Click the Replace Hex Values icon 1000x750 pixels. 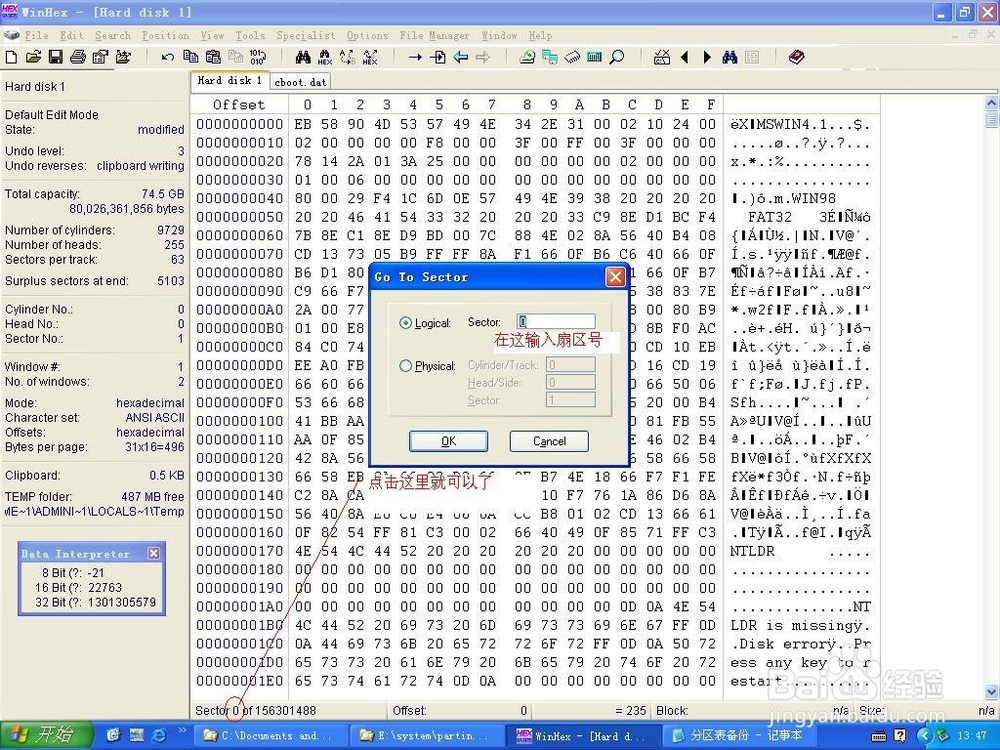pyautogui.click(x=370, y=57)
